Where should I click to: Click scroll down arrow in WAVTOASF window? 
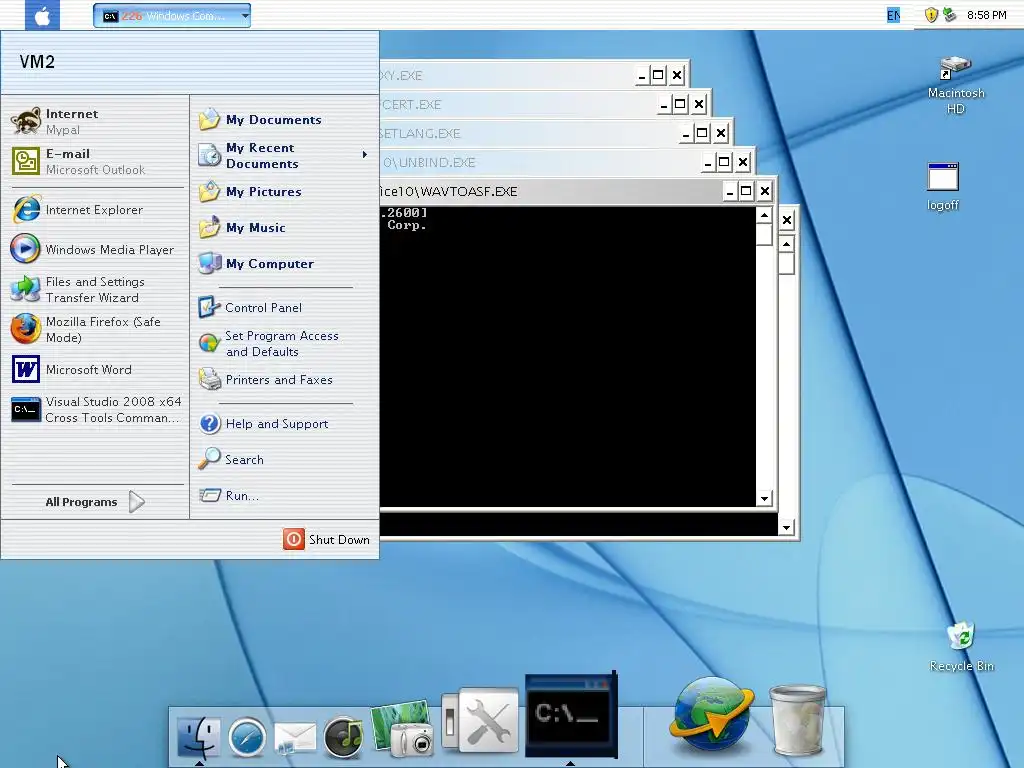pos(764,498)
